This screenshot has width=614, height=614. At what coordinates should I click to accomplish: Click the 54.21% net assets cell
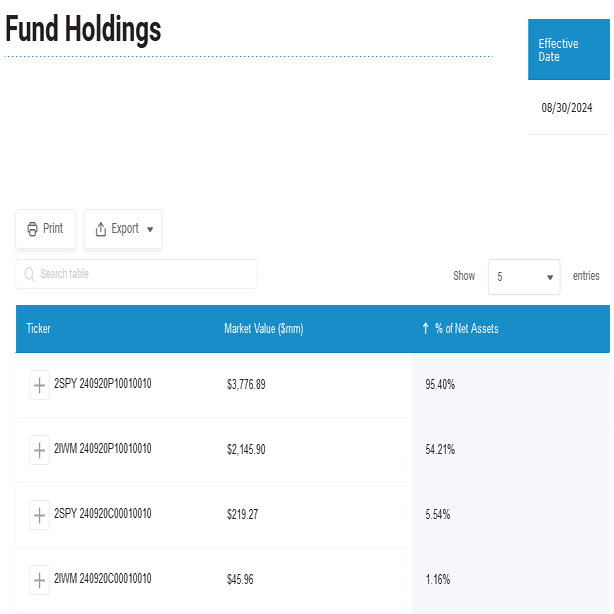point(440,449)
